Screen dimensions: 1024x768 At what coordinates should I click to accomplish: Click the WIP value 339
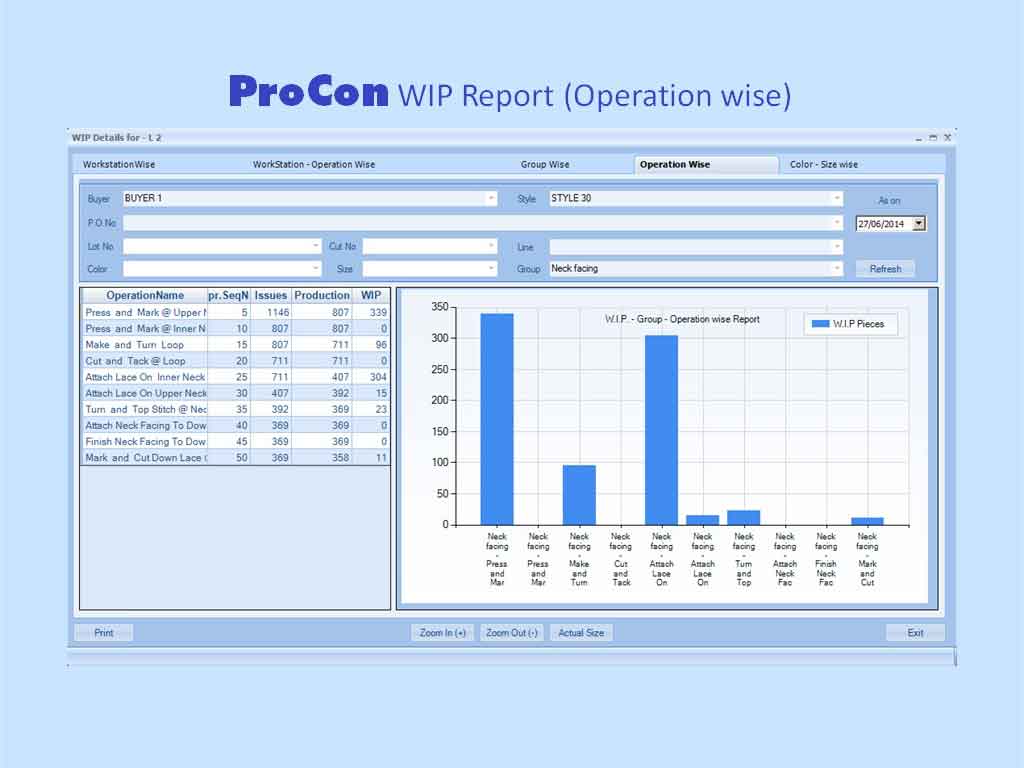378,313
